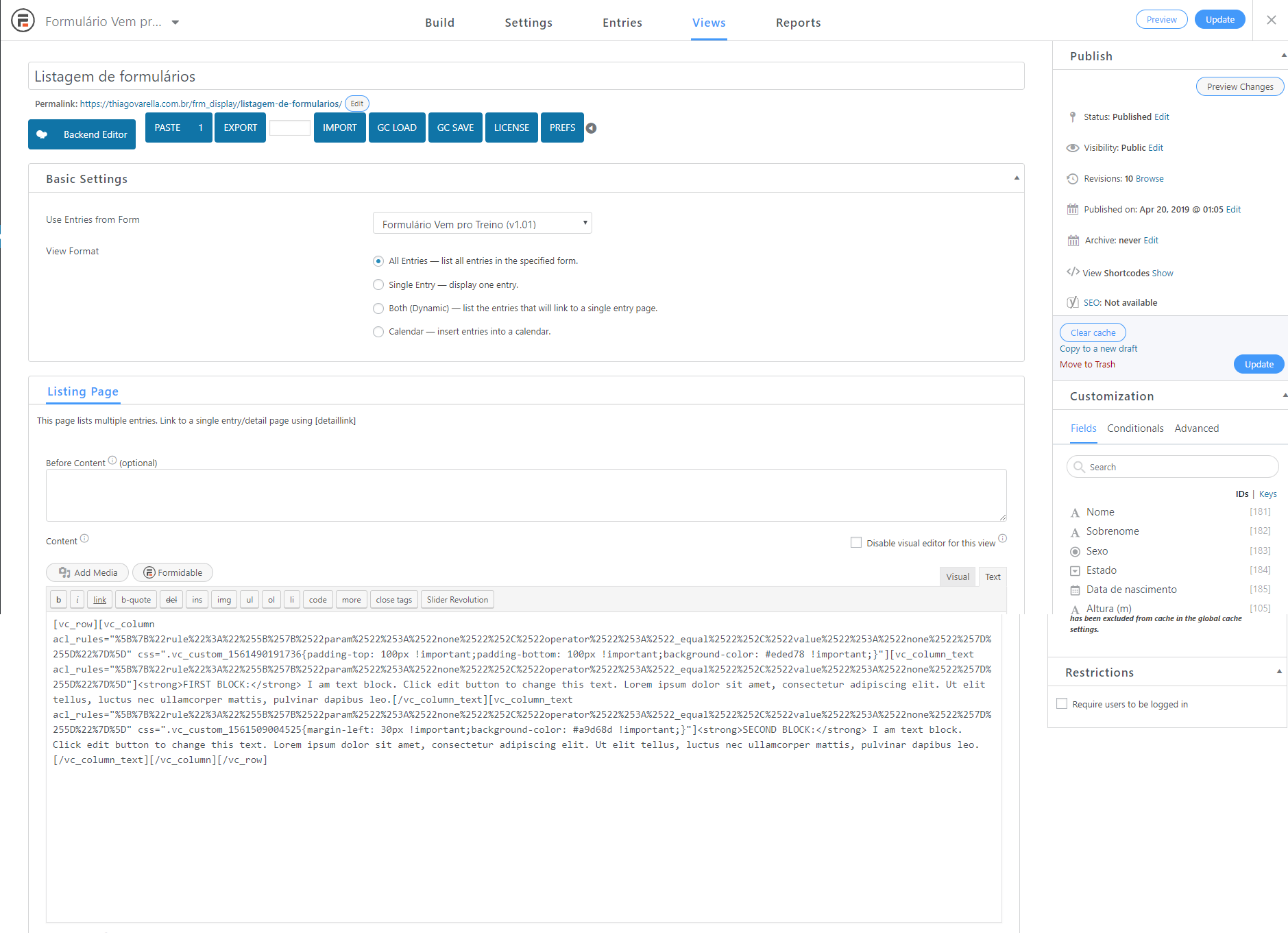This screenshot has width=1288, height=933.
Task: Click the Backend Editor button
Action: [82, 134]
